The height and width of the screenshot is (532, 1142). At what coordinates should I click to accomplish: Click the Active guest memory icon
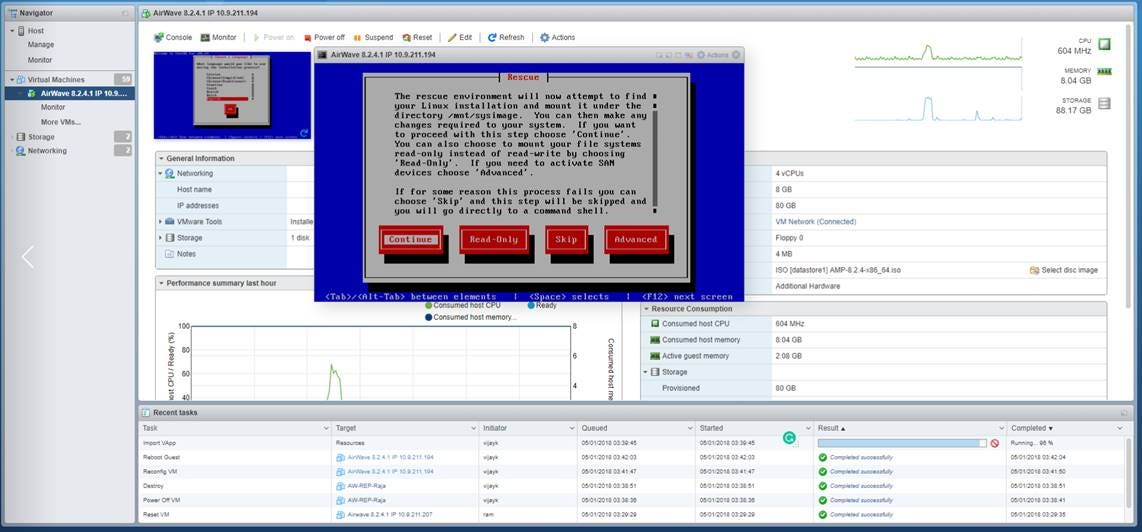coord(655,356)
